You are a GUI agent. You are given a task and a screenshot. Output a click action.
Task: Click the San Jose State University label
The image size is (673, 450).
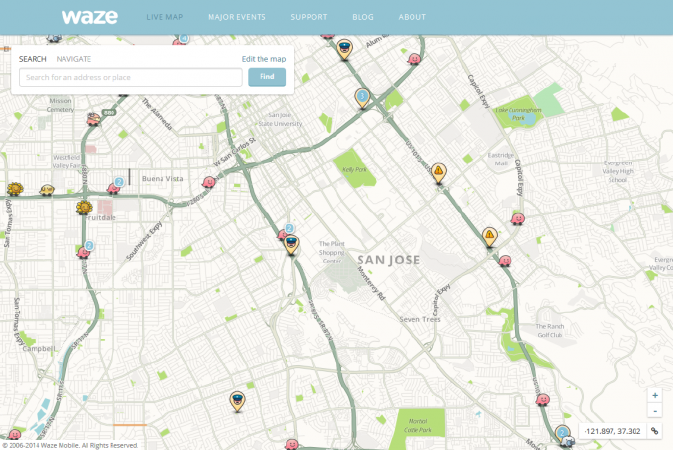coord(280,119)
